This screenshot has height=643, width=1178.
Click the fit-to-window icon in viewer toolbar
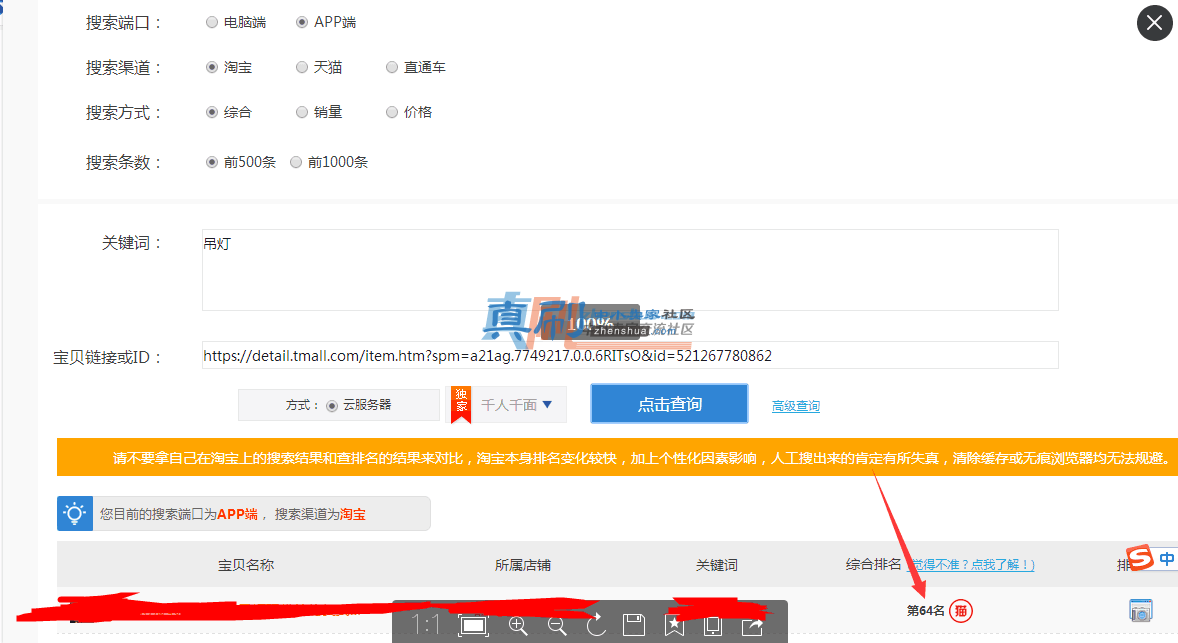[x=473, y=625]
